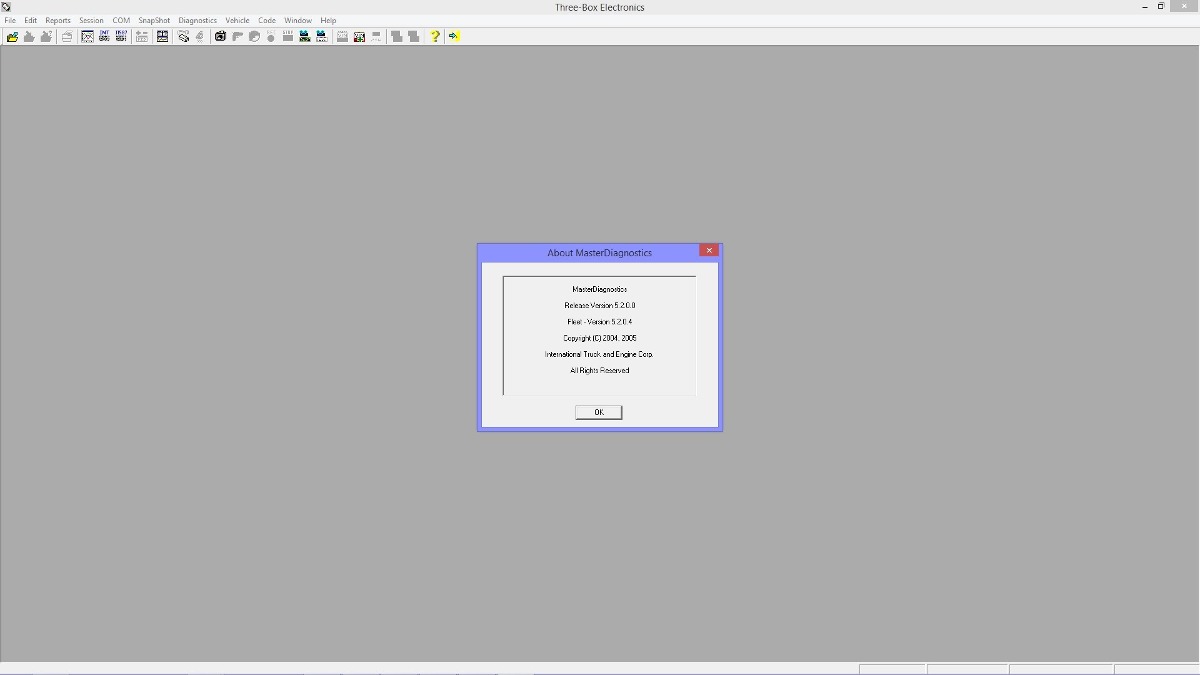The width and height of the screenshot is (1200, 675).
Task: Open the COM menu
Action: 121,20
